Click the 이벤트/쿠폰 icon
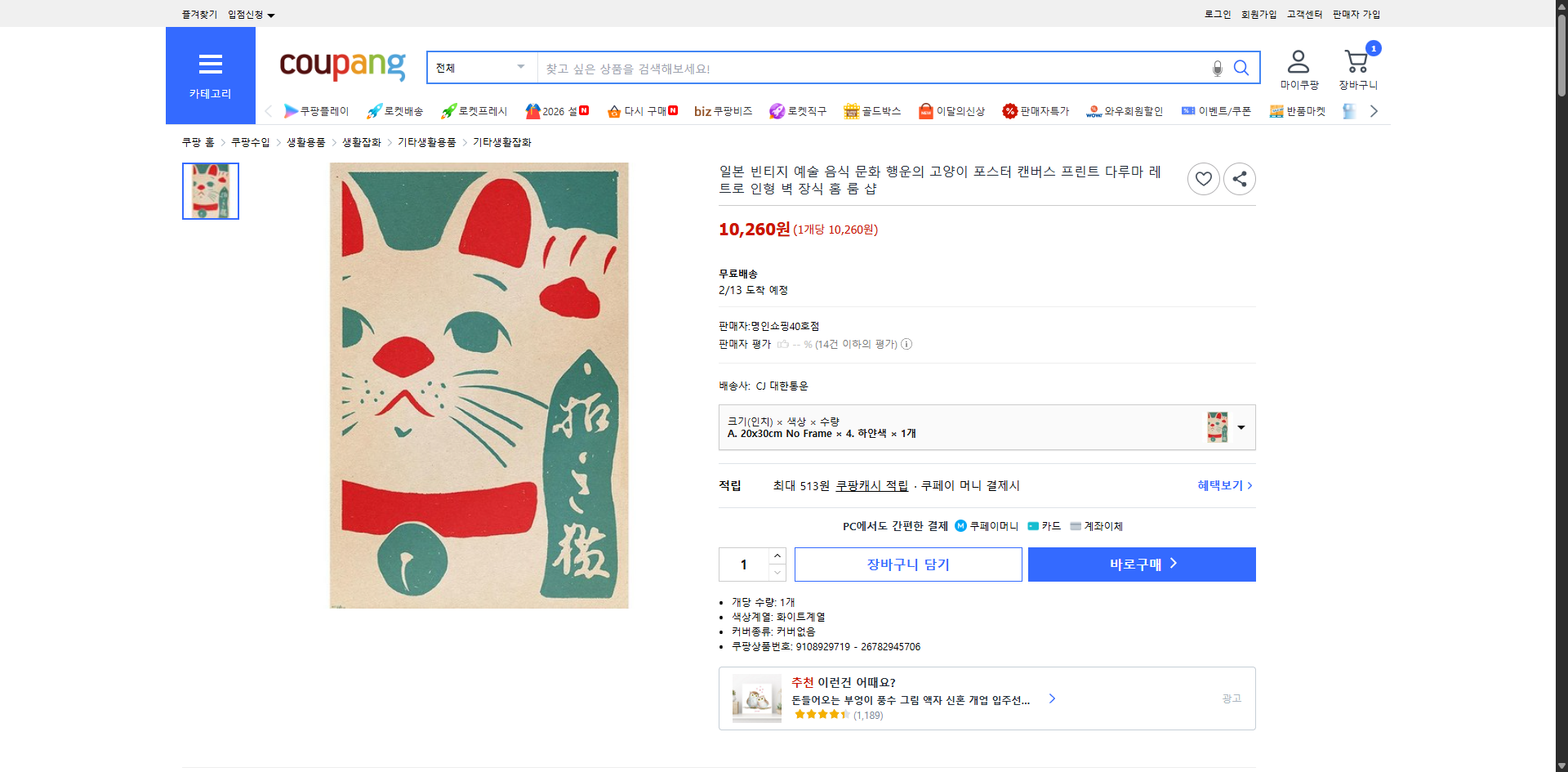Screen dimensions: 1568x772 [x=1216, y=110]
